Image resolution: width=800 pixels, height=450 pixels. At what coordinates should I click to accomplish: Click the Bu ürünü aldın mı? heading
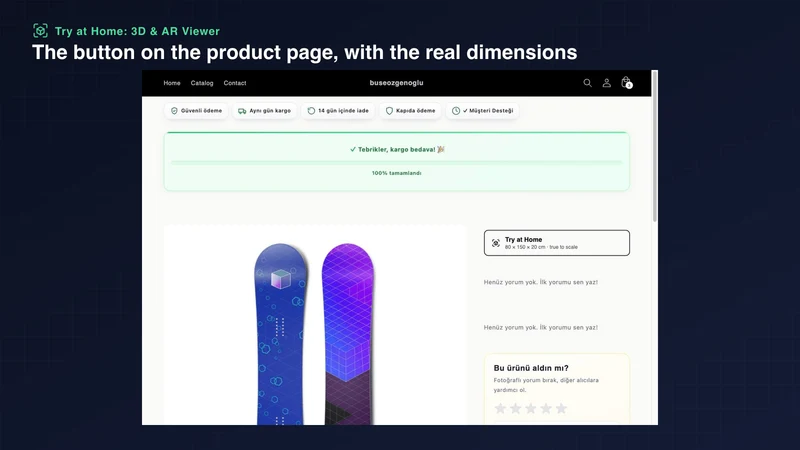point(531,368)
